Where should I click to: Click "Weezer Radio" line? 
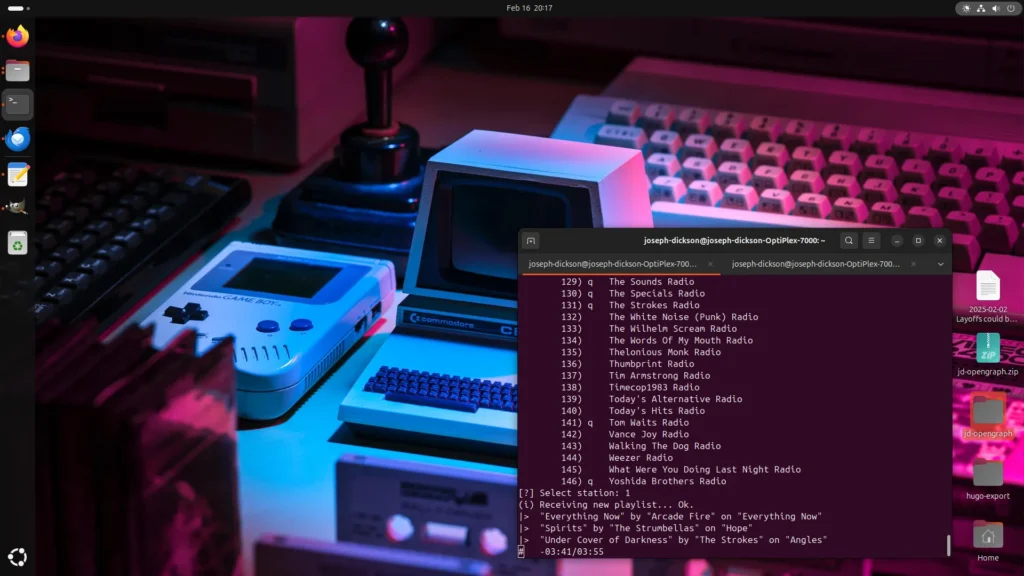pos(641,458)
